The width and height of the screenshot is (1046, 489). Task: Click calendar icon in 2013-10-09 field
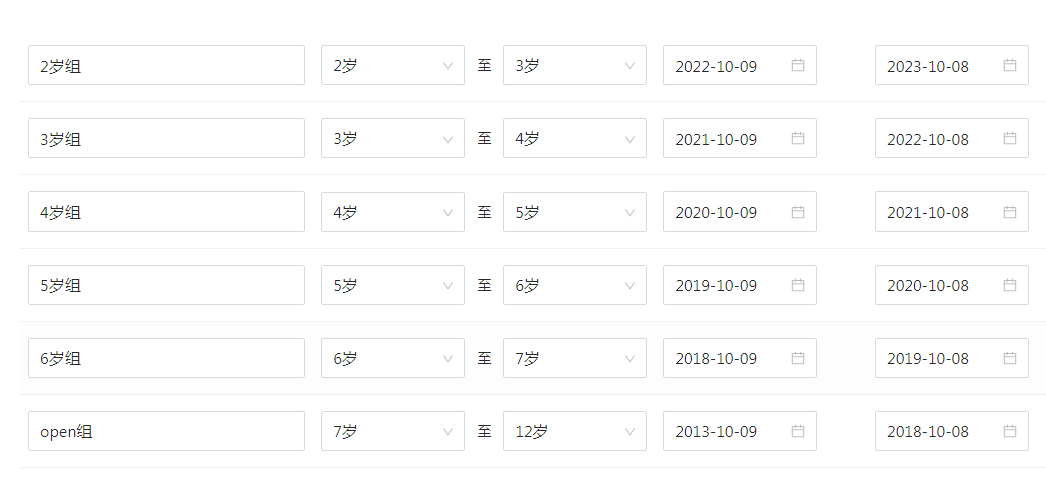point(798,431)
